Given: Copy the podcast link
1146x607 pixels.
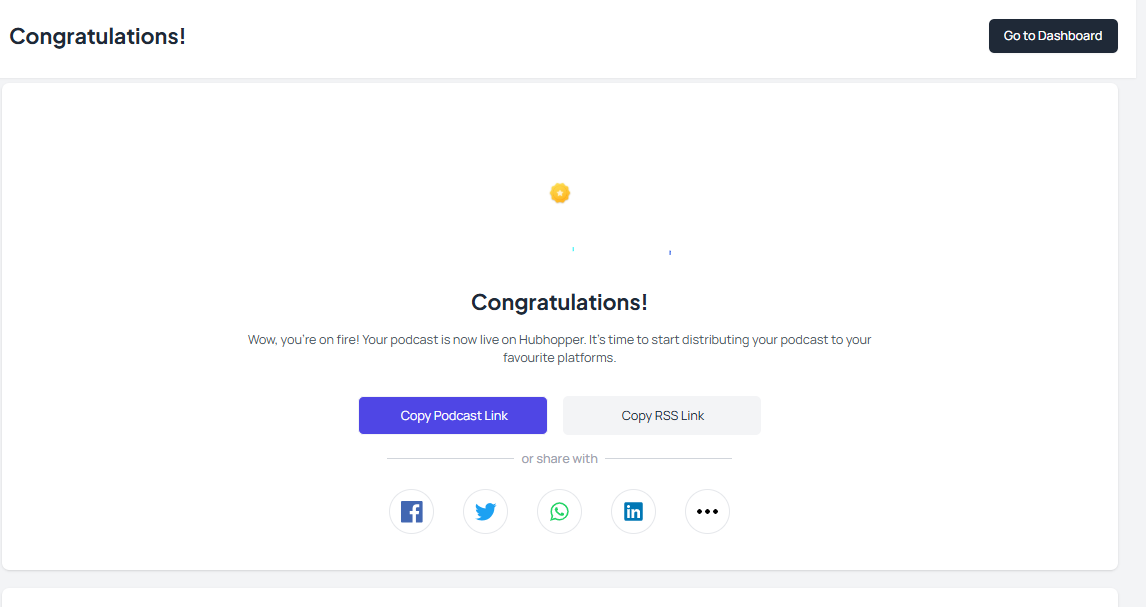Looking at the screenshot, I should click(453, 416).
